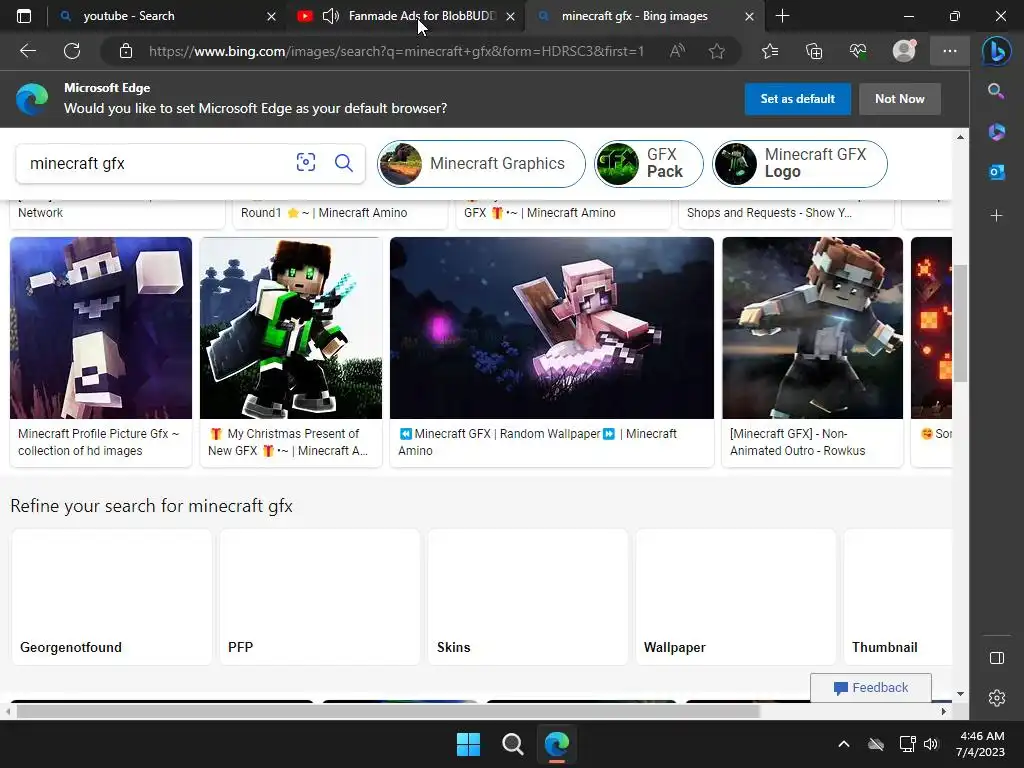
Task: Open sidebar settings gear icon
Action: tap(997, 698)
